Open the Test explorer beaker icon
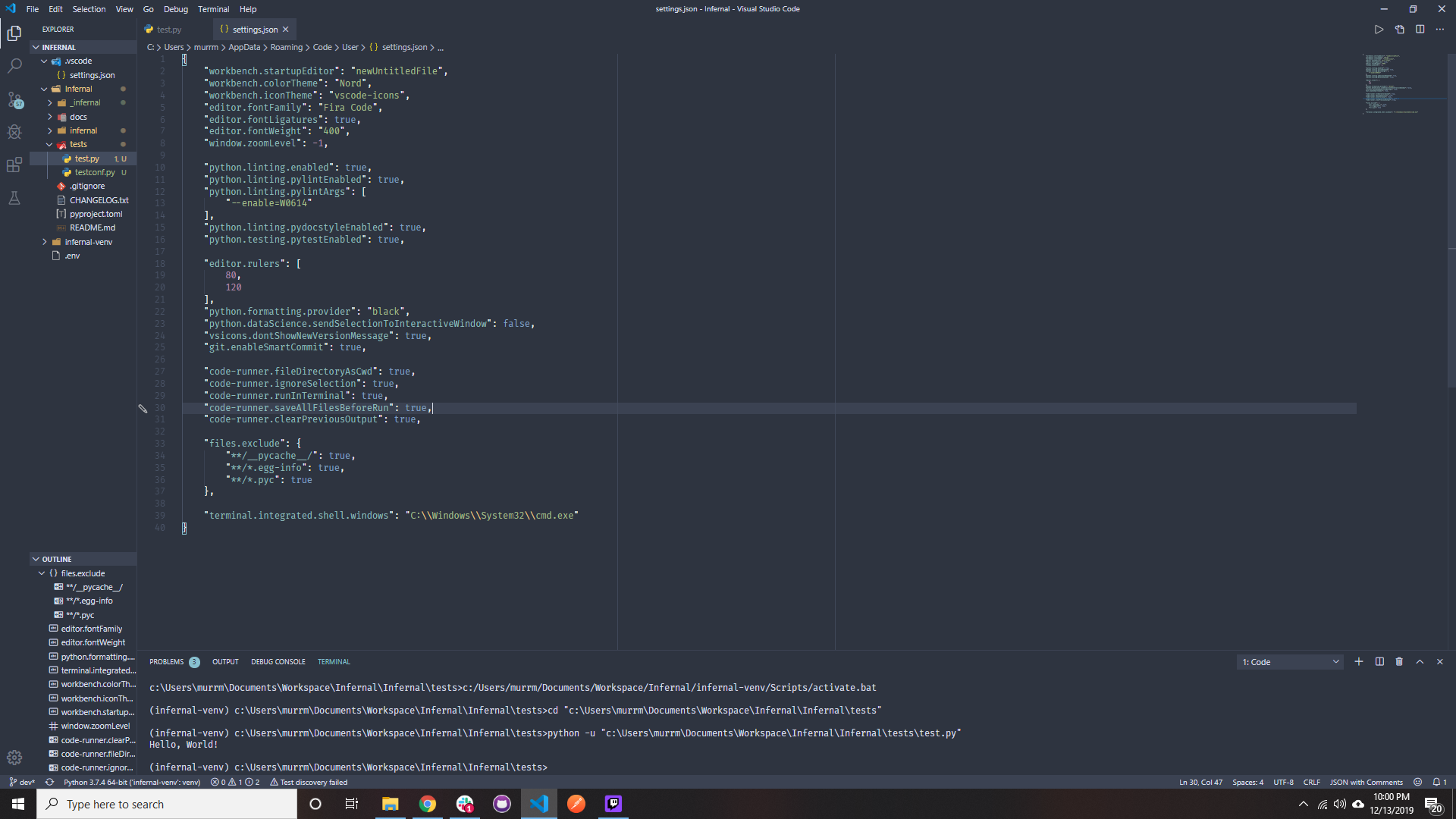 (15, 198)
